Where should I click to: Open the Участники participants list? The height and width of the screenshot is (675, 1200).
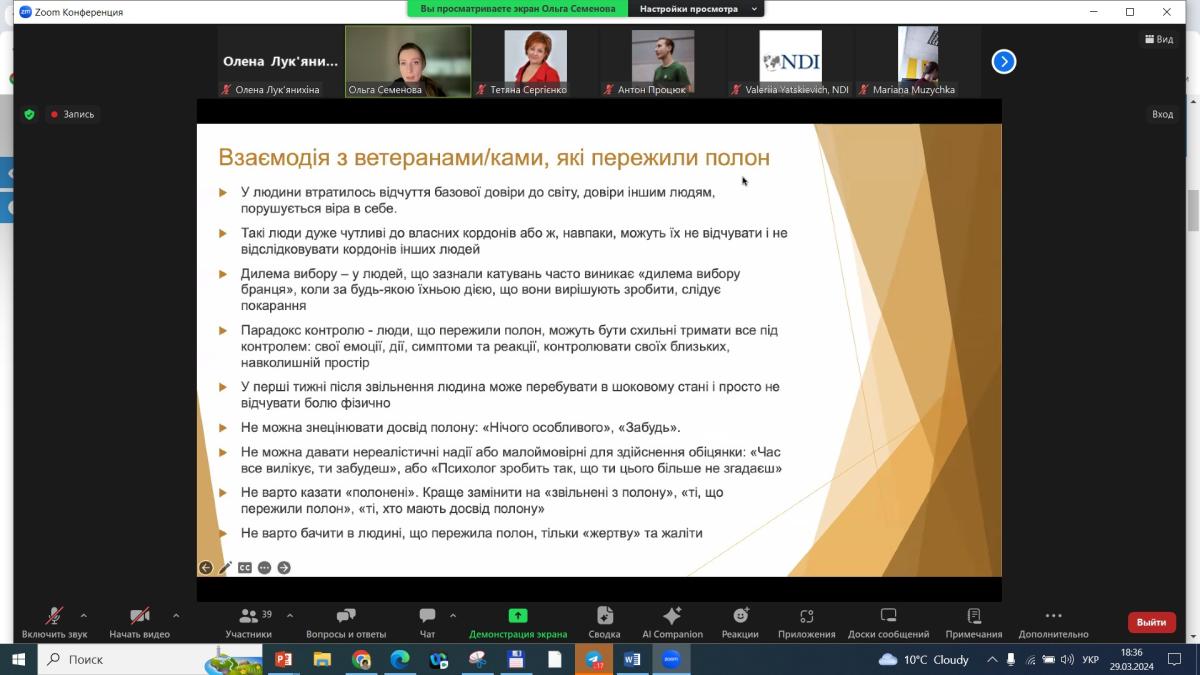point(249,622)
